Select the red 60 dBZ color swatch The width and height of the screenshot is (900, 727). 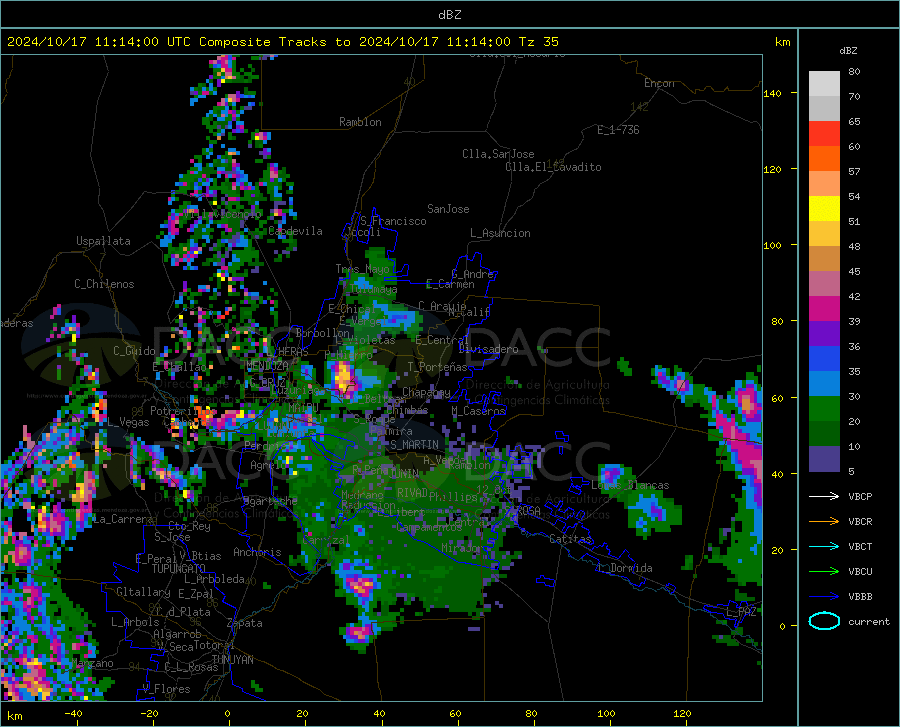coord(824,134)
